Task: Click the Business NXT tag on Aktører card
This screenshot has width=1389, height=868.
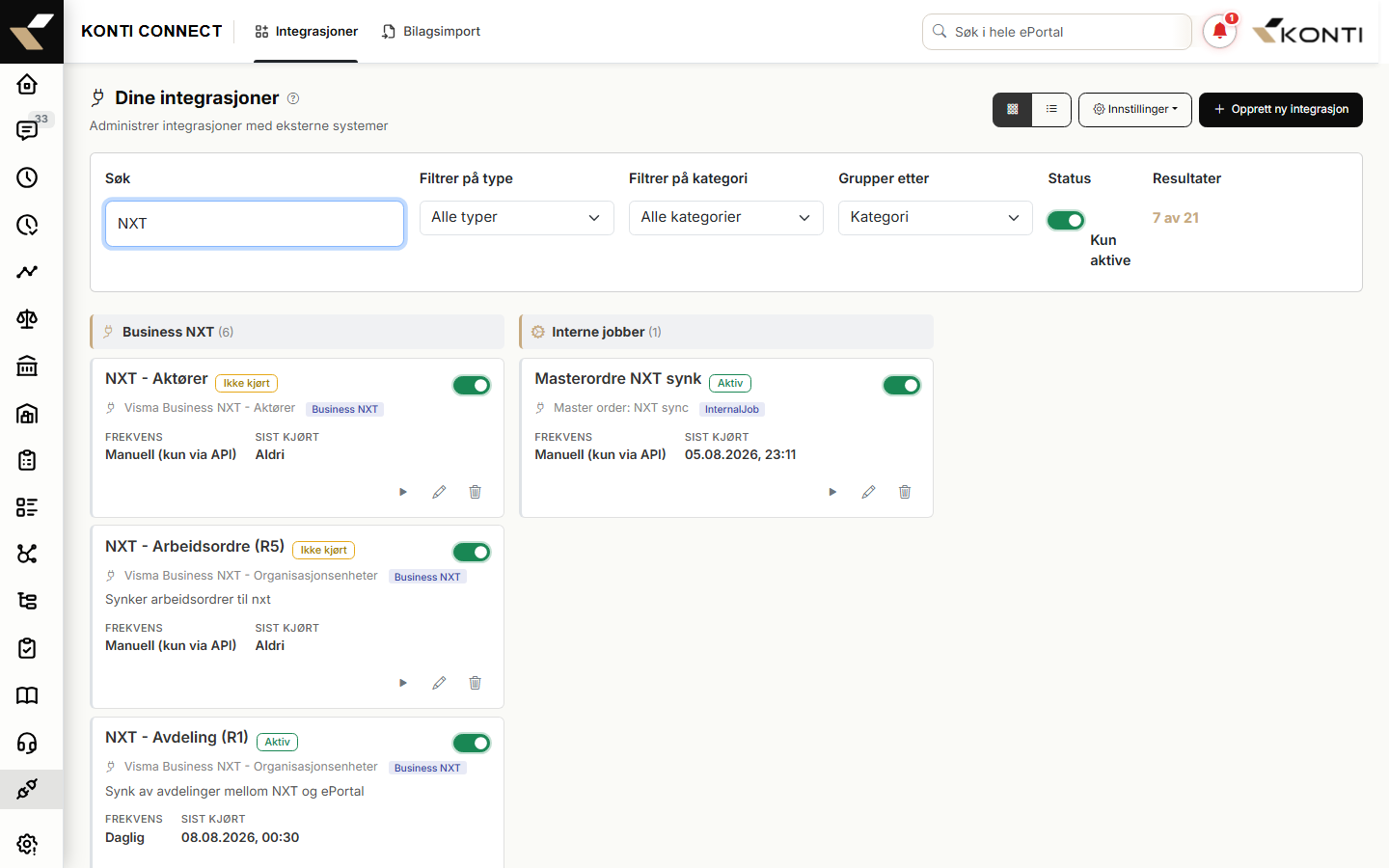Action: click(345, 410)
